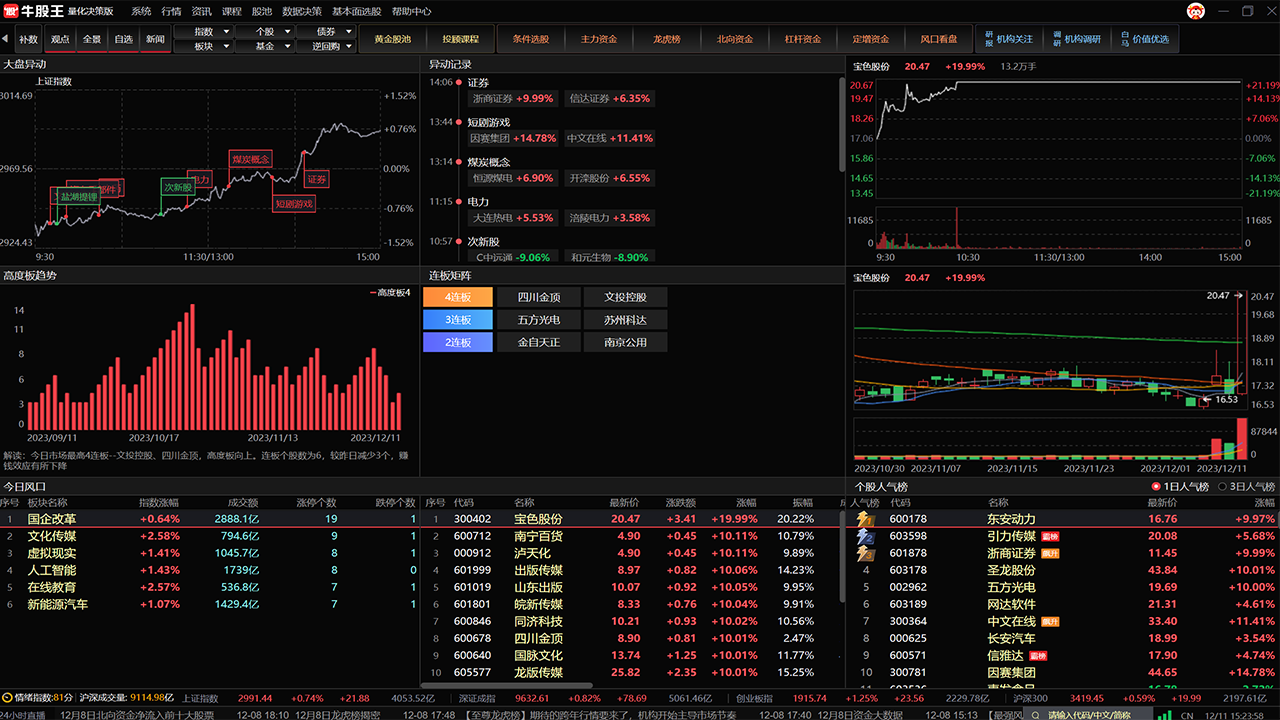Select the 3日人气榜 radio button
The image size is (1280, 720).
1219,487
